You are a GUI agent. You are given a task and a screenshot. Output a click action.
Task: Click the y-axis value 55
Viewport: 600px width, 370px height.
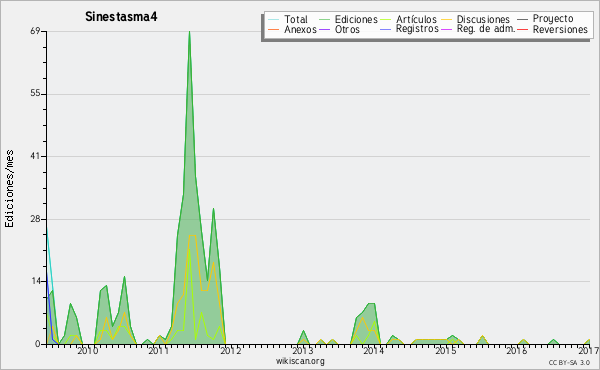pos(35,94)
